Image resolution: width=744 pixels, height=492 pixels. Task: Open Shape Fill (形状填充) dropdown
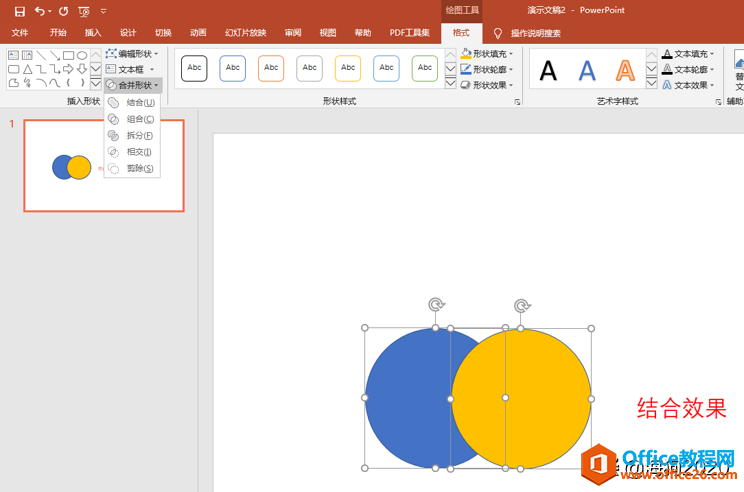(x=487, y=54)
